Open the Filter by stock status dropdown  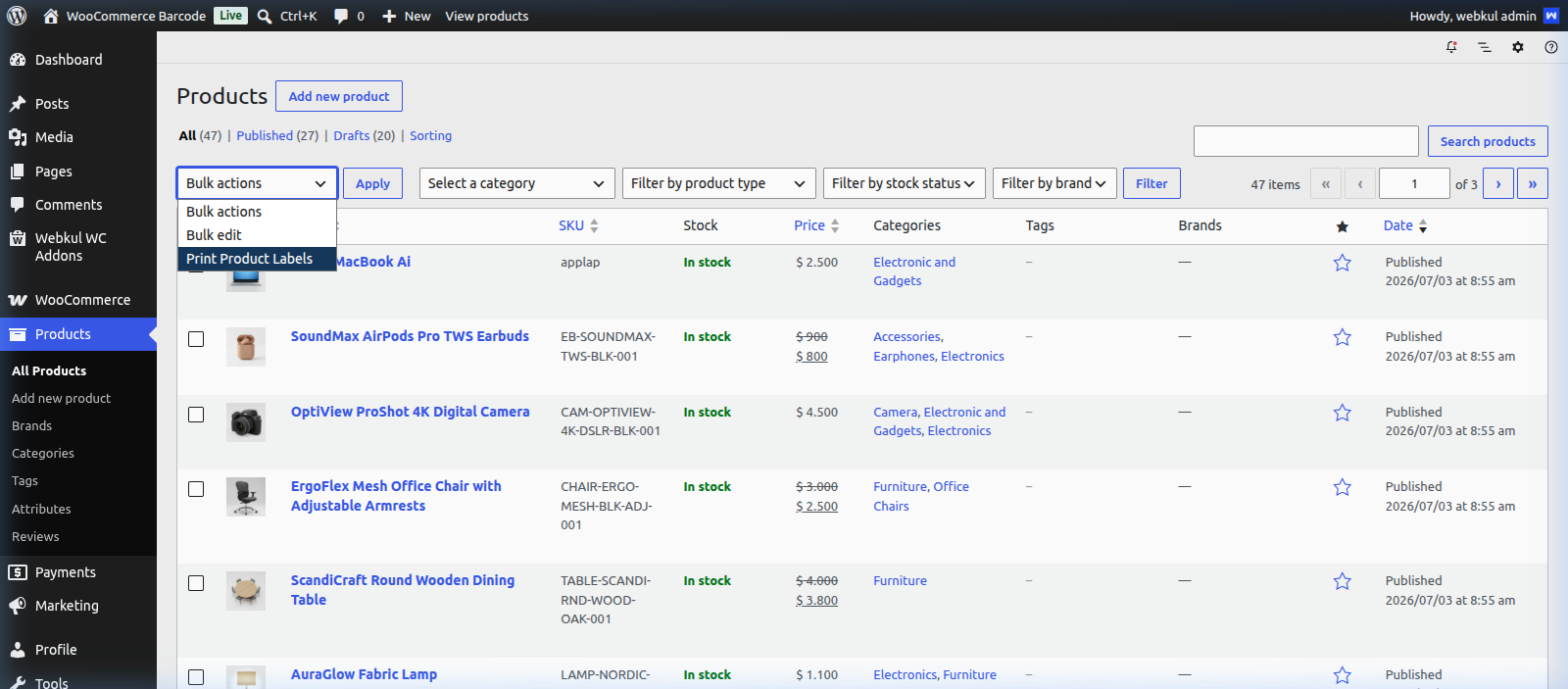[x=905, y=183]
